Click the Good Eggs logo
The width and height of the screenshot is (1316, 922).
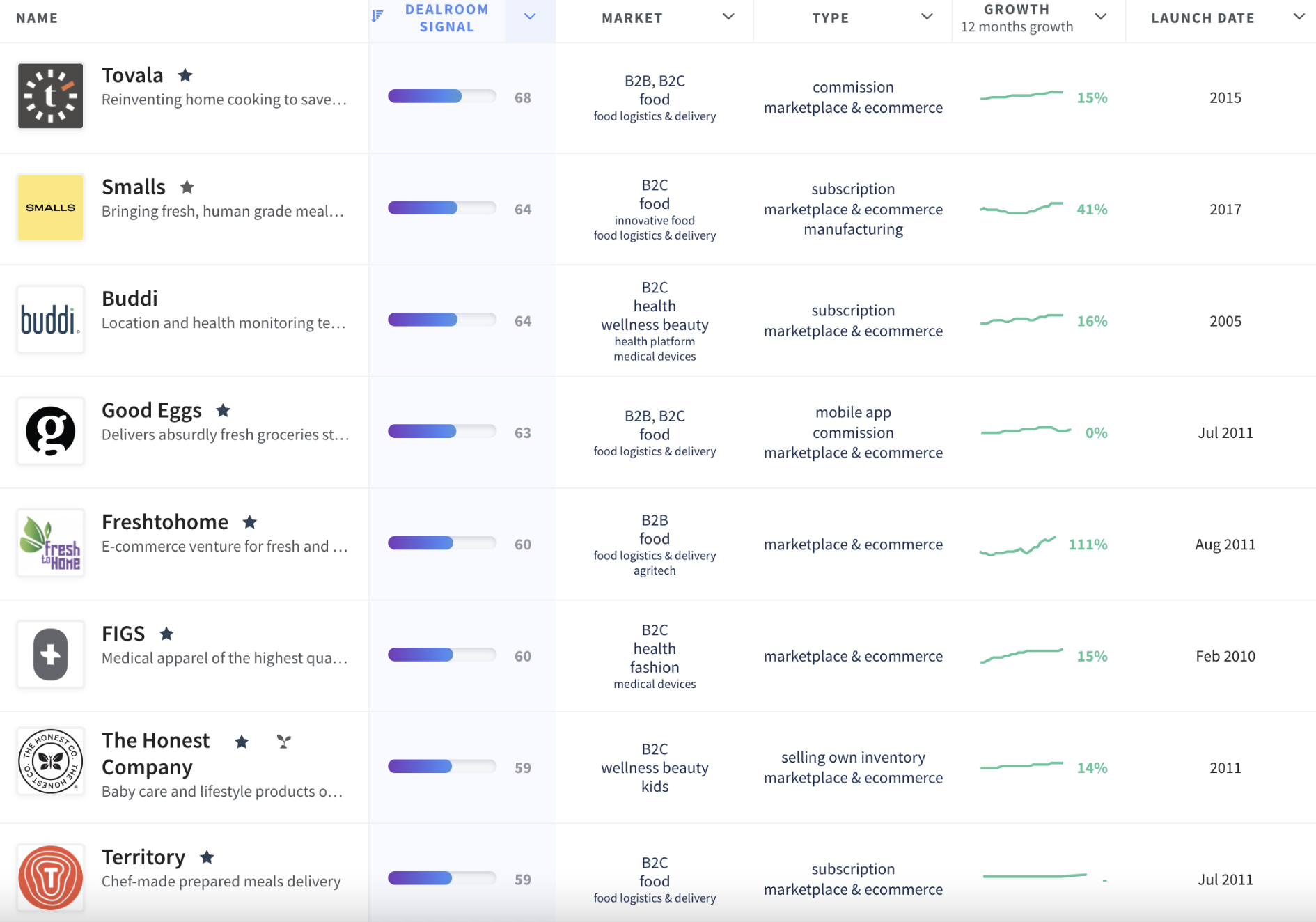[50, 431]
